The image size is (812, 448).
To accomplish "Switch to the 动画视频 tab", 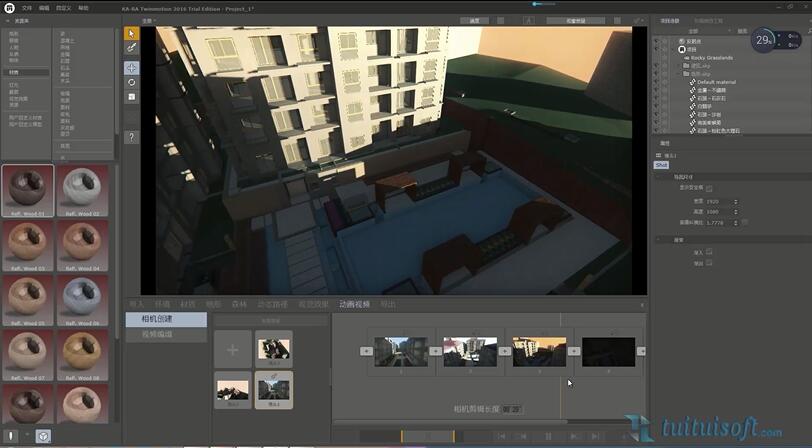I will pyautogui.click(x=354, y=304).
